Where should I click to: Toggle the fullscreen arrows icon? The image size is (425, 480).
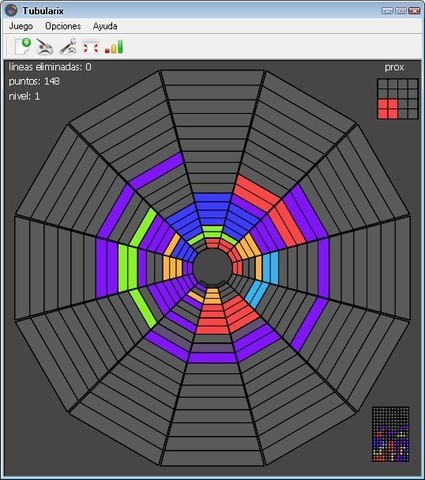point(91,47)
